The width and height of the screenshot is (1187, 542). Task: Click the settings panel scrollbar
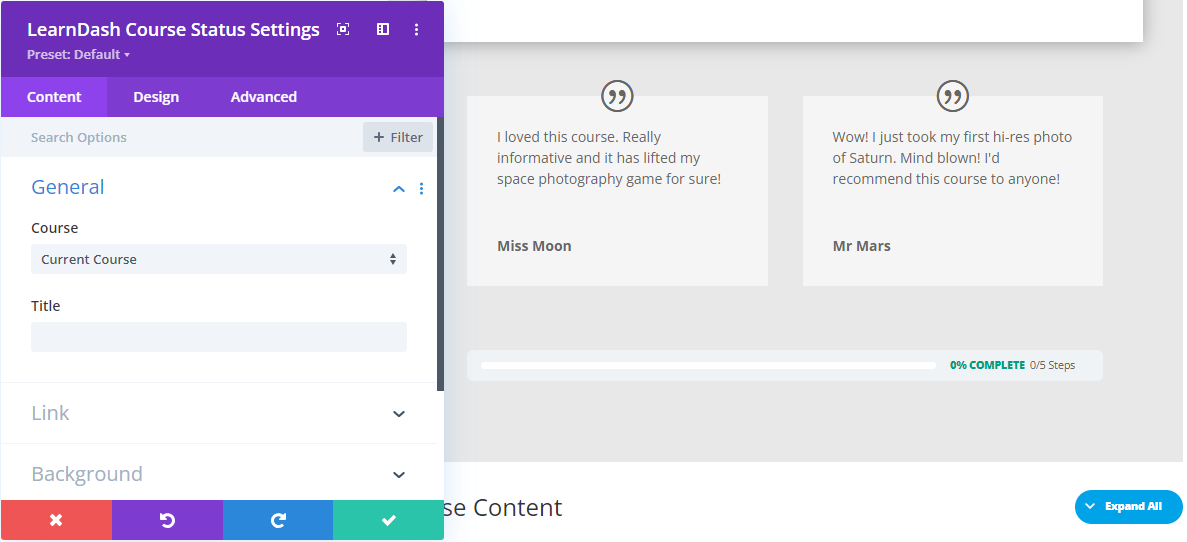(441, 254)
